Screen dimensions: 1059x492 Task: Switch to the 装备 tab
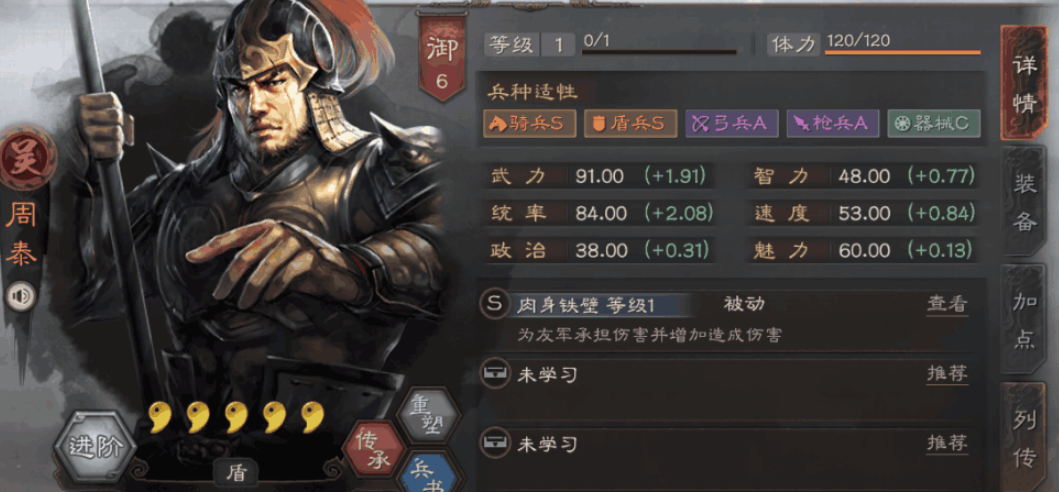click(x=1025, y=203)
